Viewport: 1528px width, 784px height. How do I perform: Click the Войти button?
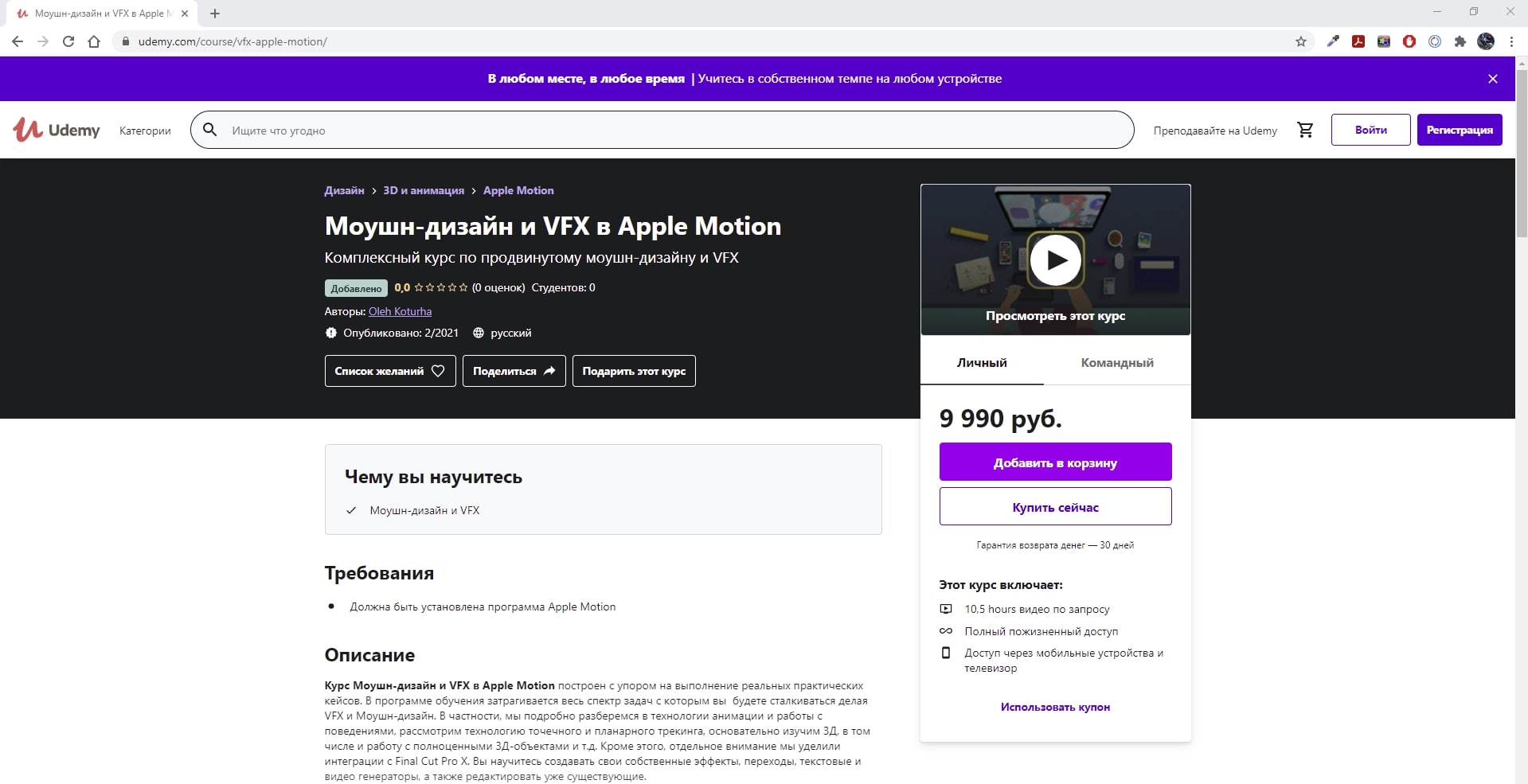(1370, 130)
